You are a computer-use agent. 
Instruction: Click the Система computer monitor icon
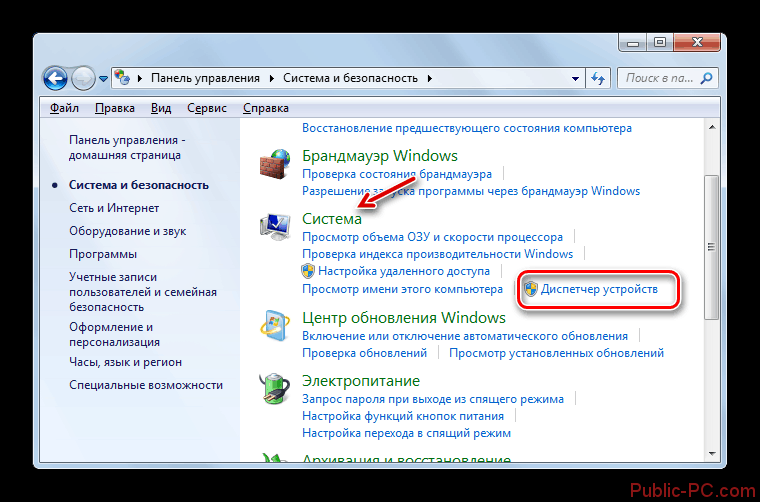[x=275, y=226]
